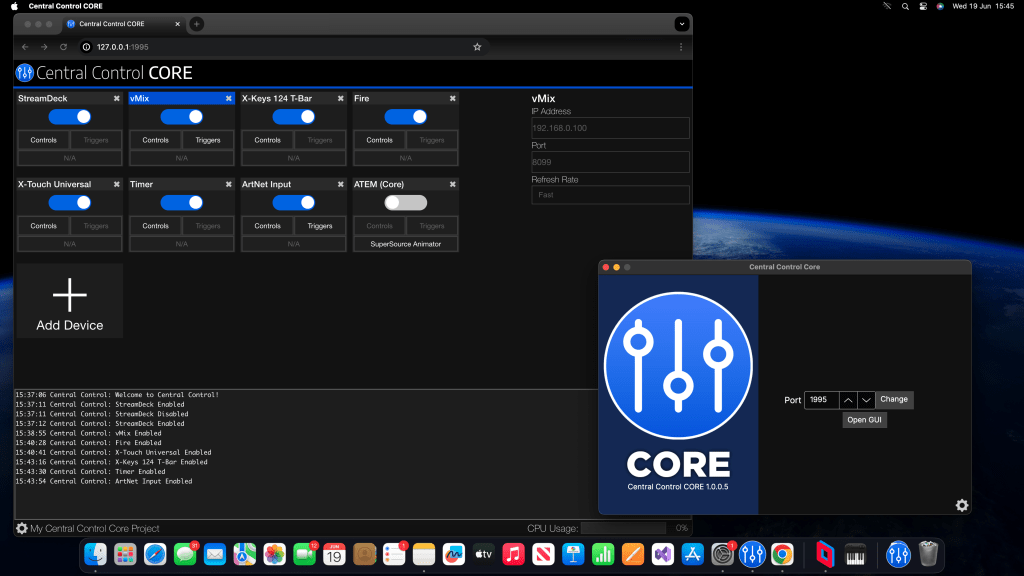Disable the ArtNet Input toggle

[x=294, y=203]
